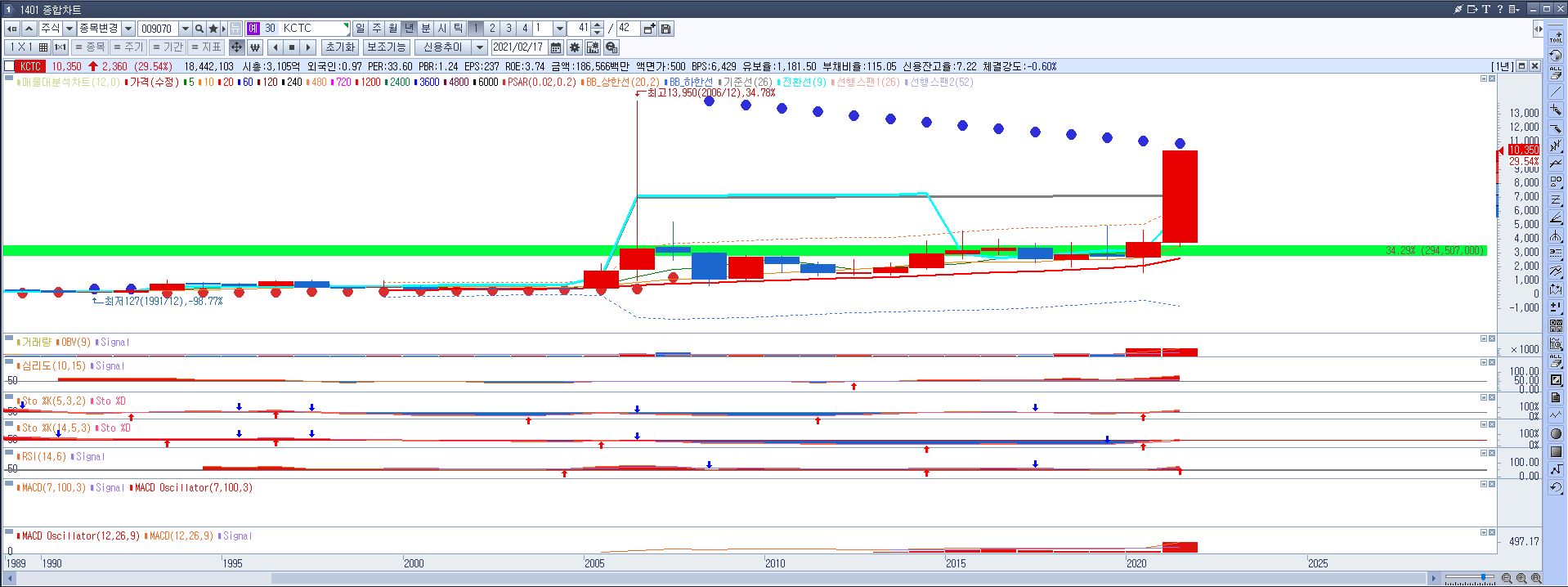
Task: Toggle the 종목 sync button
Action: tap(90, 47)
